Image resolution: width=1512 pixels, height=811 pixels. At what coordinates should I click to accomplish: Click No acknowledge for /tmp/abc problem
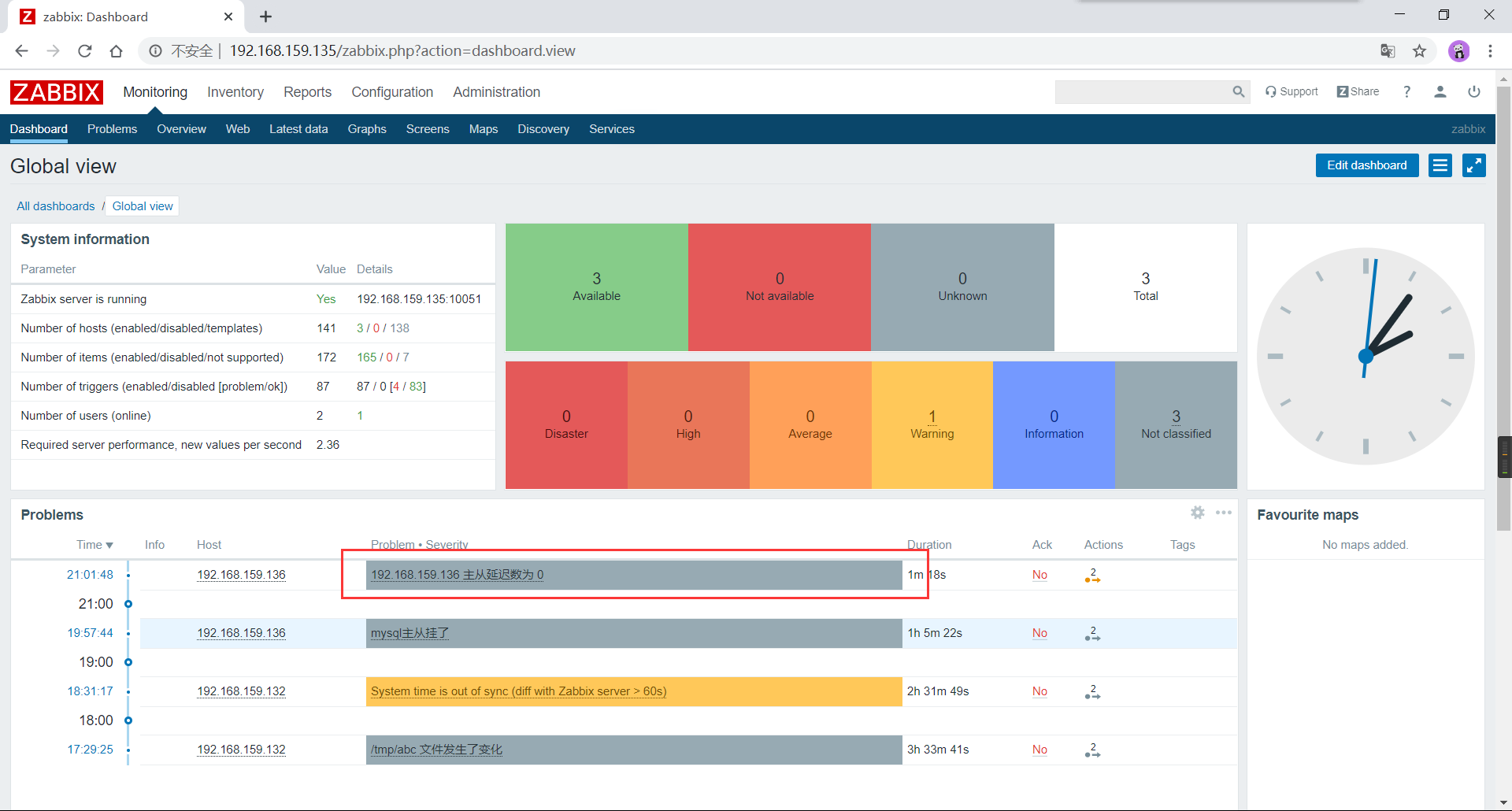click(x=1039, y=750)
